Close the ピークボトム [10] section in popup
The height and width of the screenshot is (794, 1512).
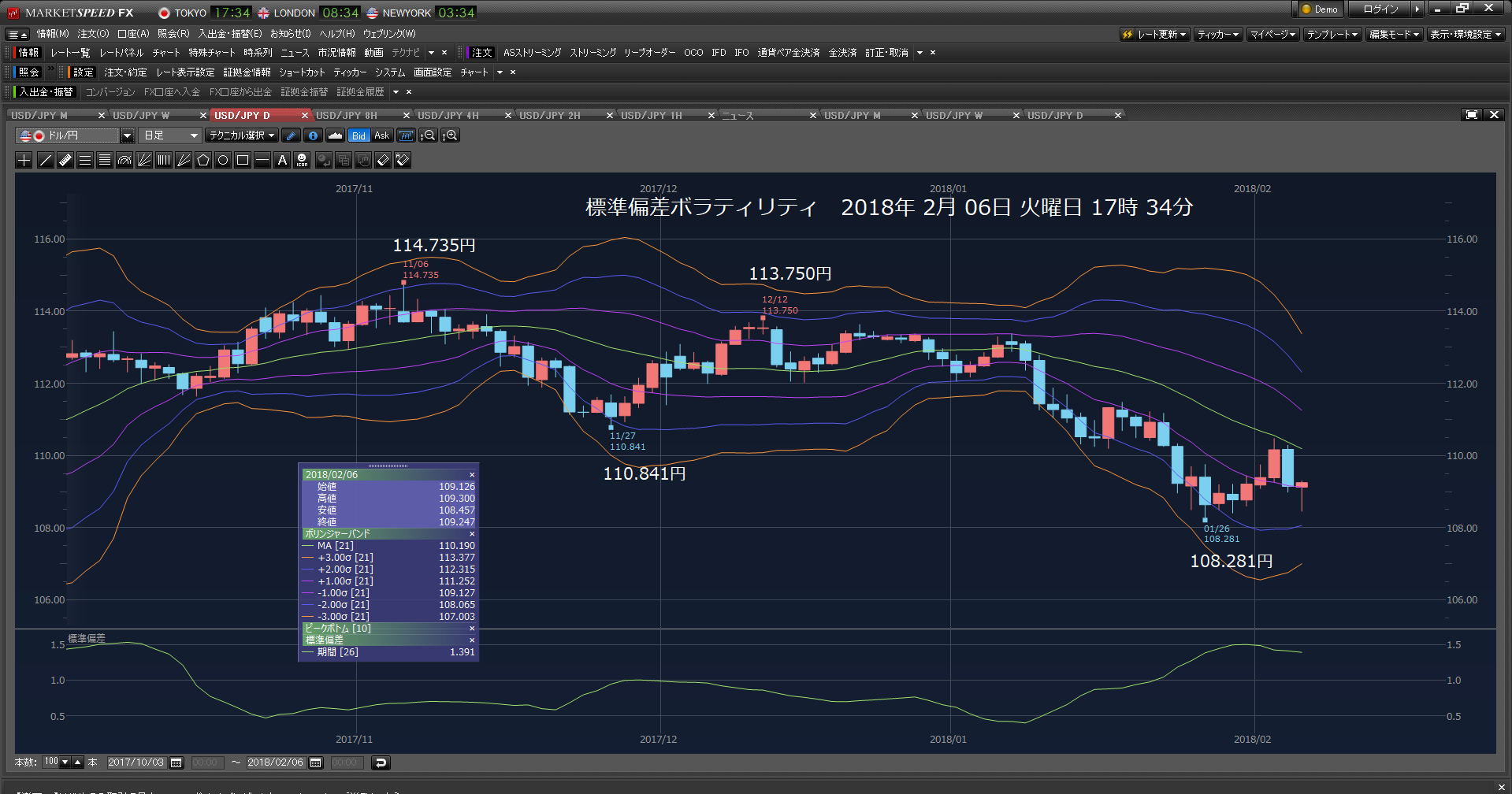coord(472,629)
